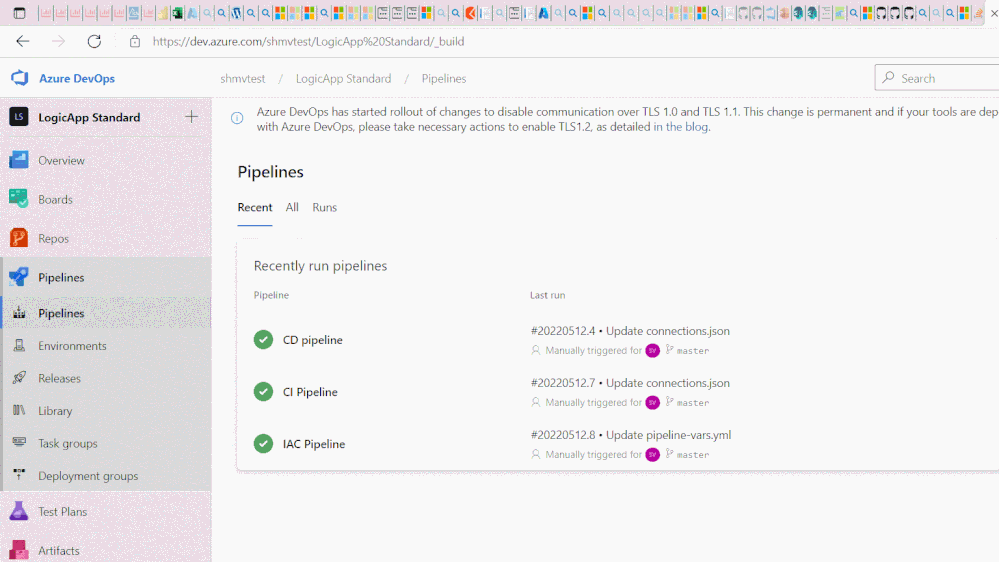Click the Pipelines rocket icon in sidebar

tap(19, 277)
